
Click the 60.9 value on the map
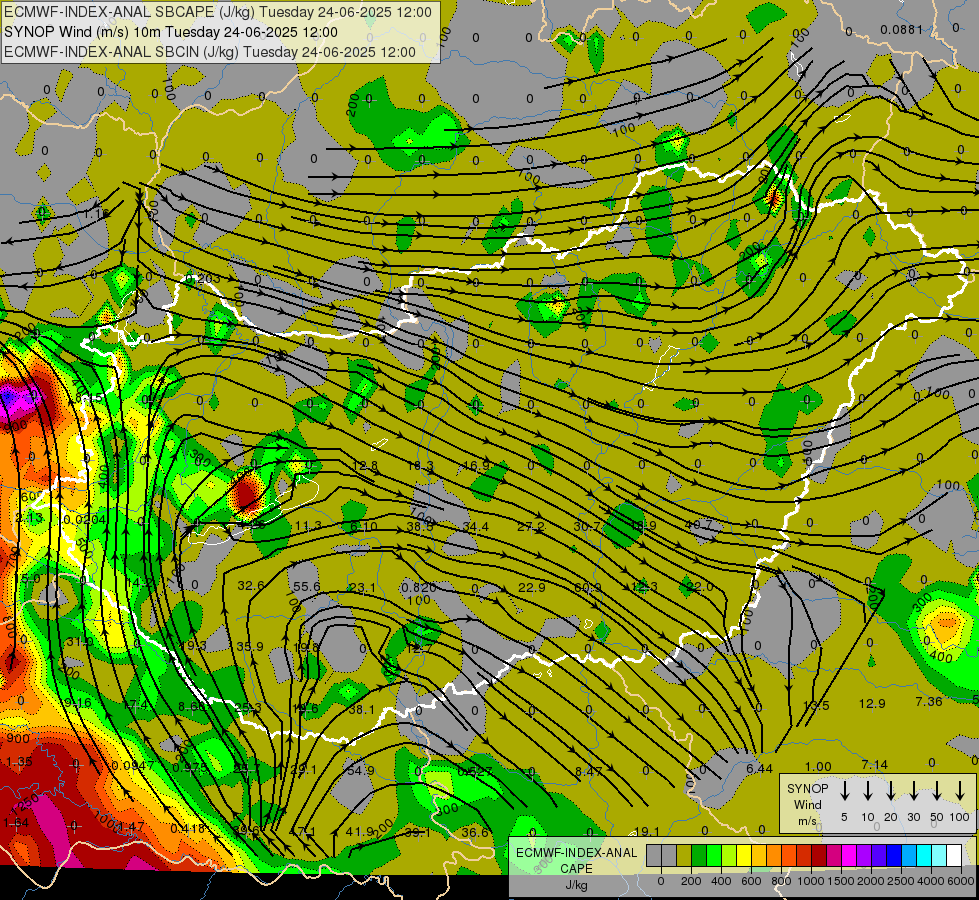(588, 588)
